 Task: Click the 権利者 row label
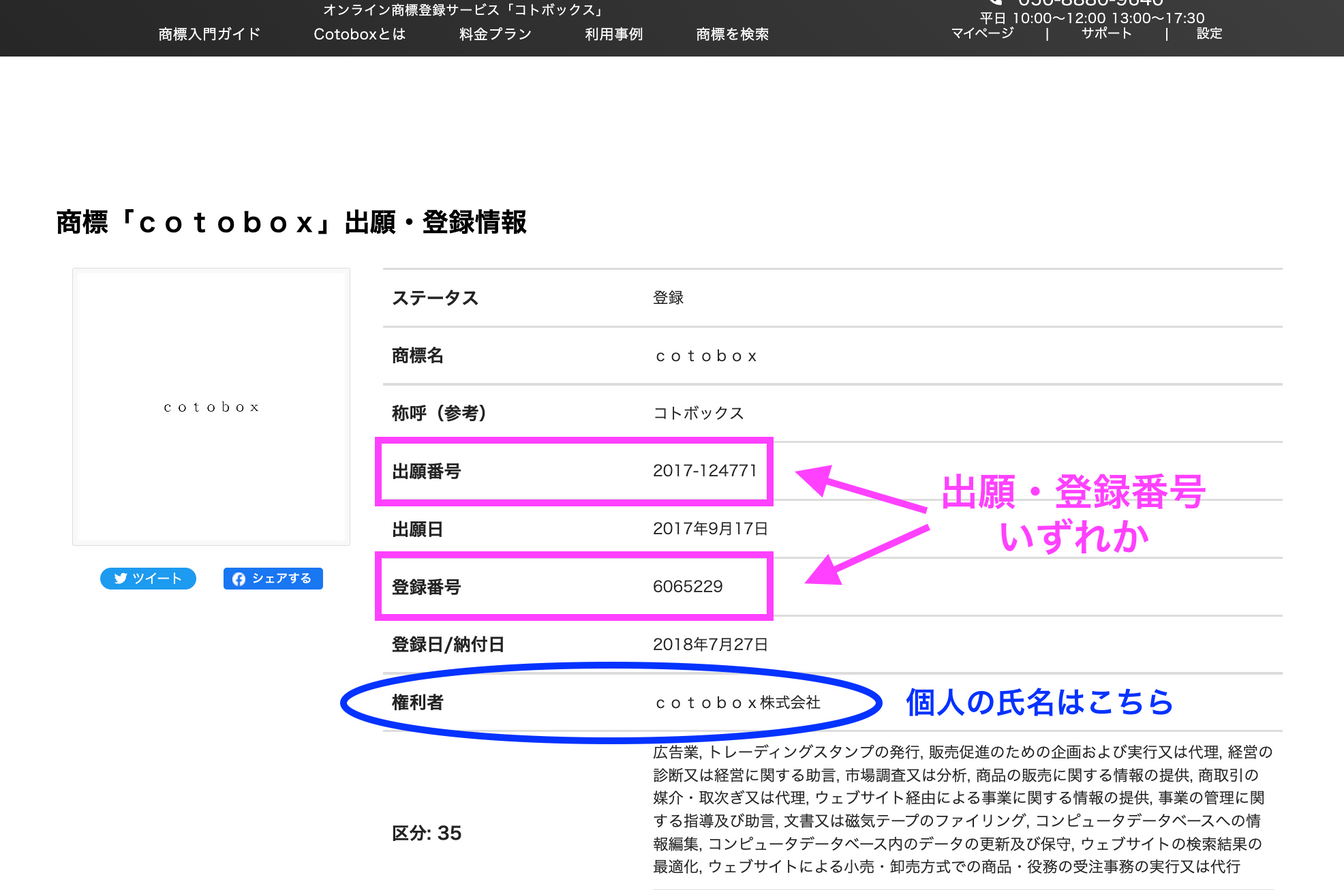[x=418, y=703]
